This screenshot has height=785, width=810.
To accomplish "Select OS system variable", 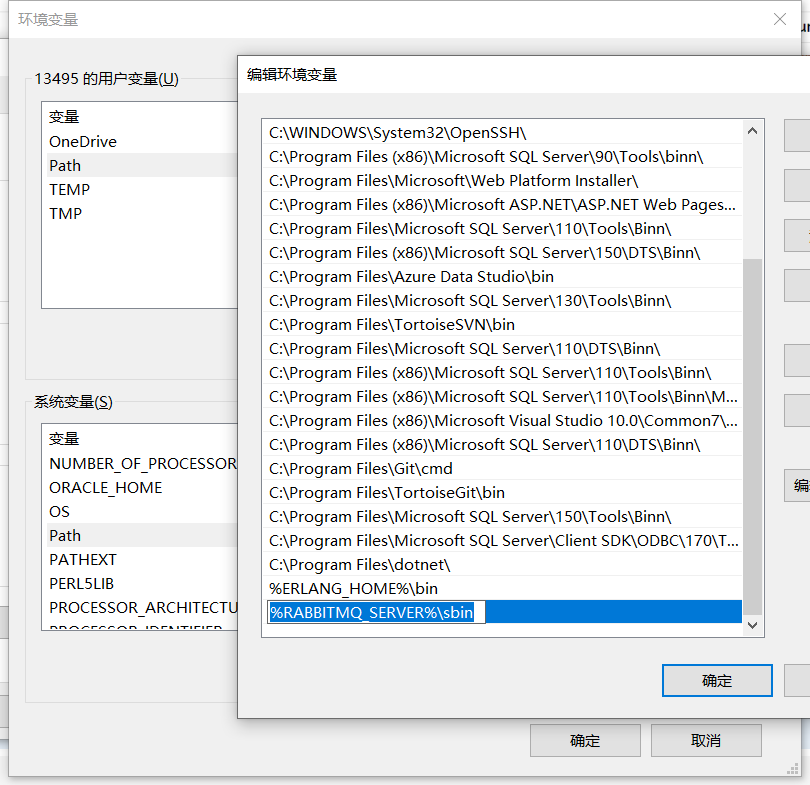I will [x=142, y=512].
